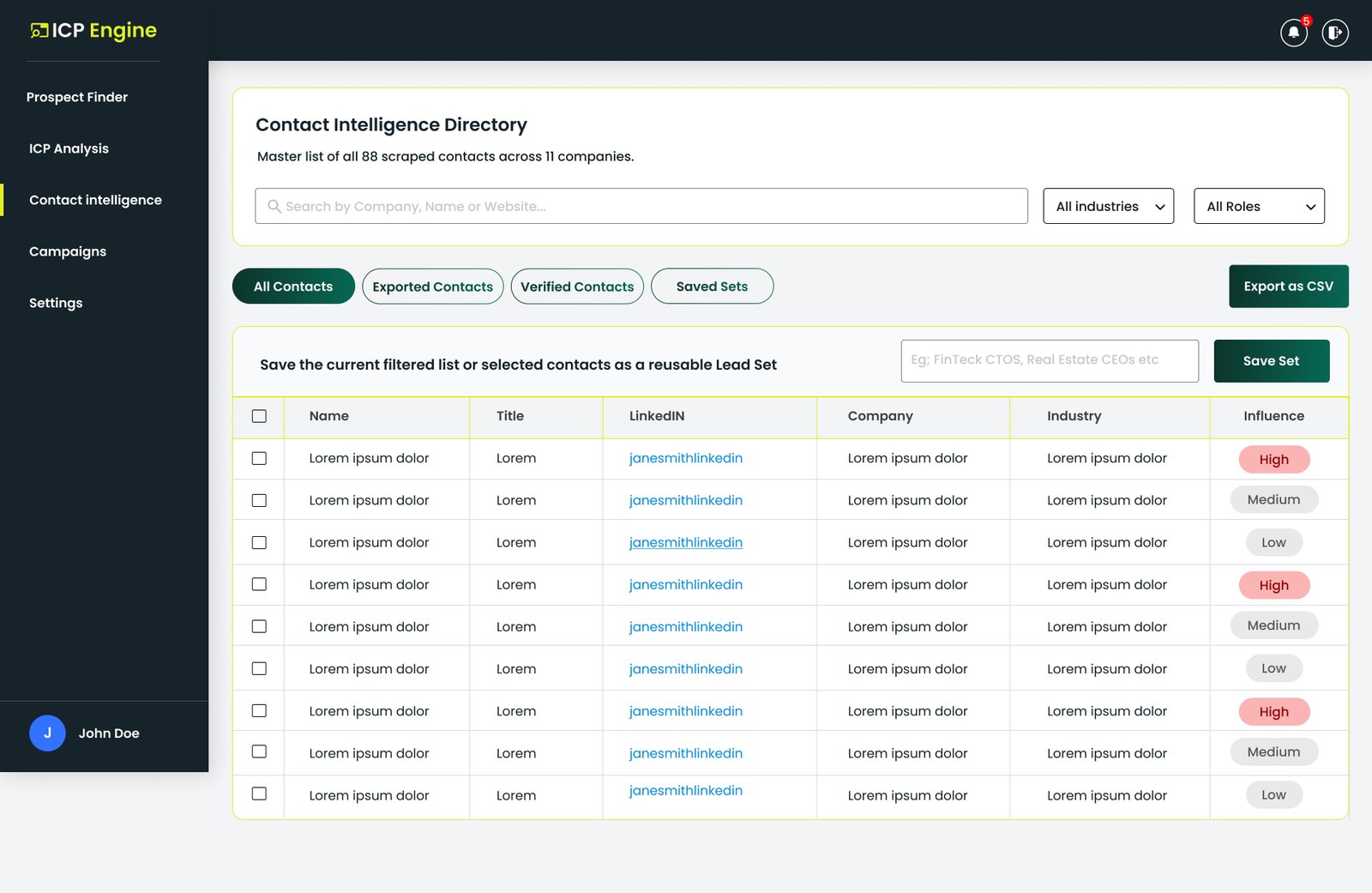Expand the All industries dropdown

tap(1108, 206)
